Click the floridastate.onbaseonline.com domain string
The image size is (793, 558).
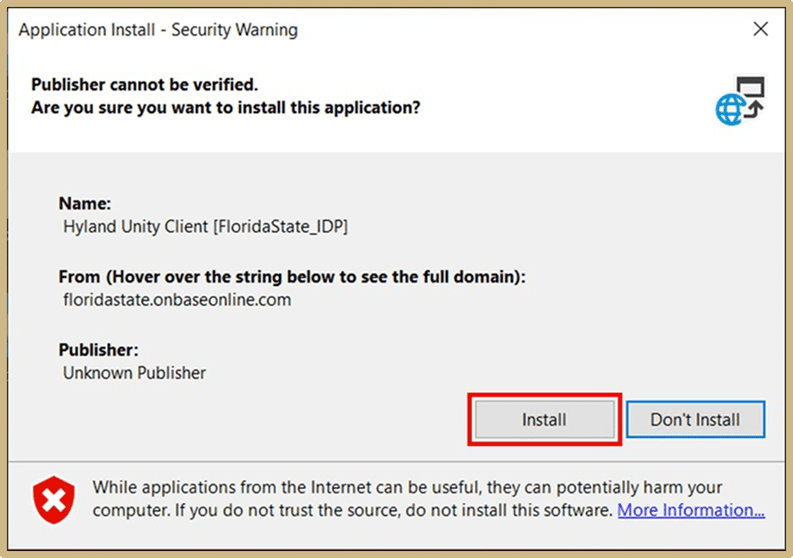coord(177,299)
